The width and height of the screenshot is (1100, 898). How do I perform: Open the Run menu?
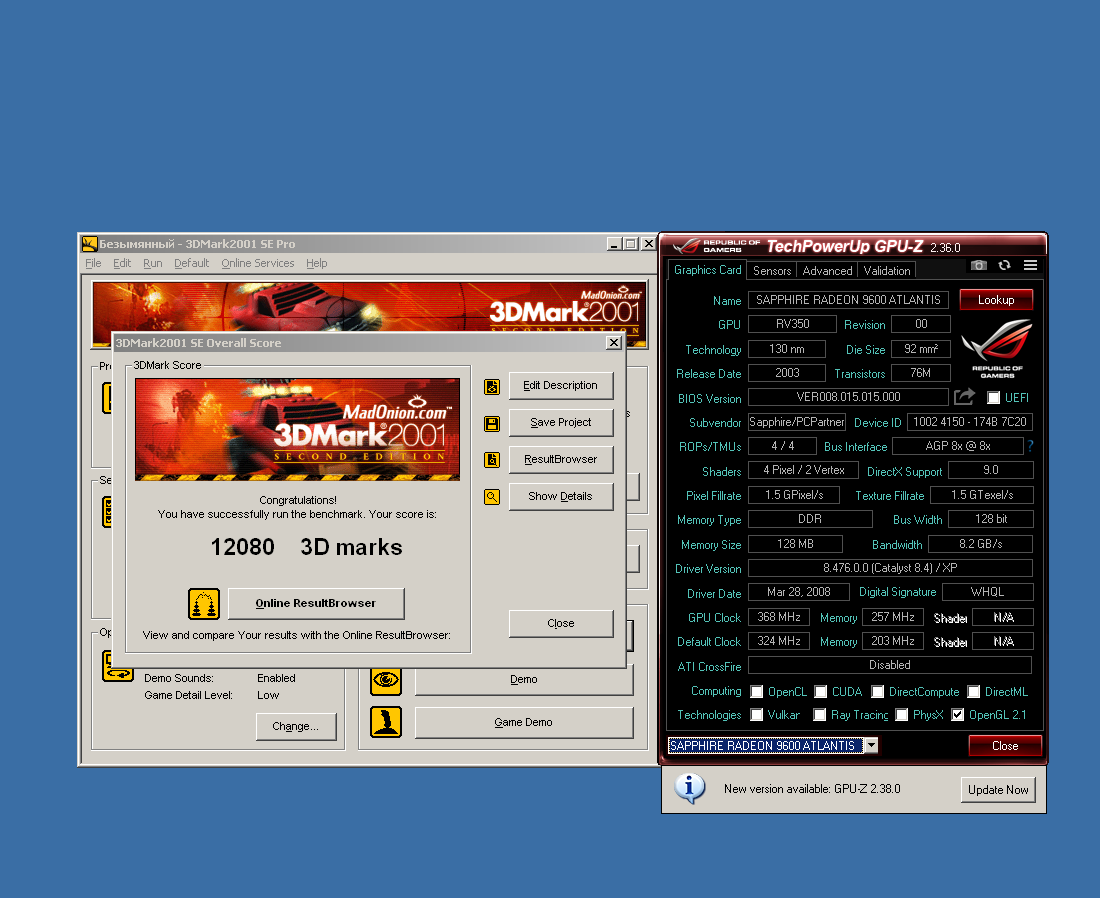pos(152,263)
